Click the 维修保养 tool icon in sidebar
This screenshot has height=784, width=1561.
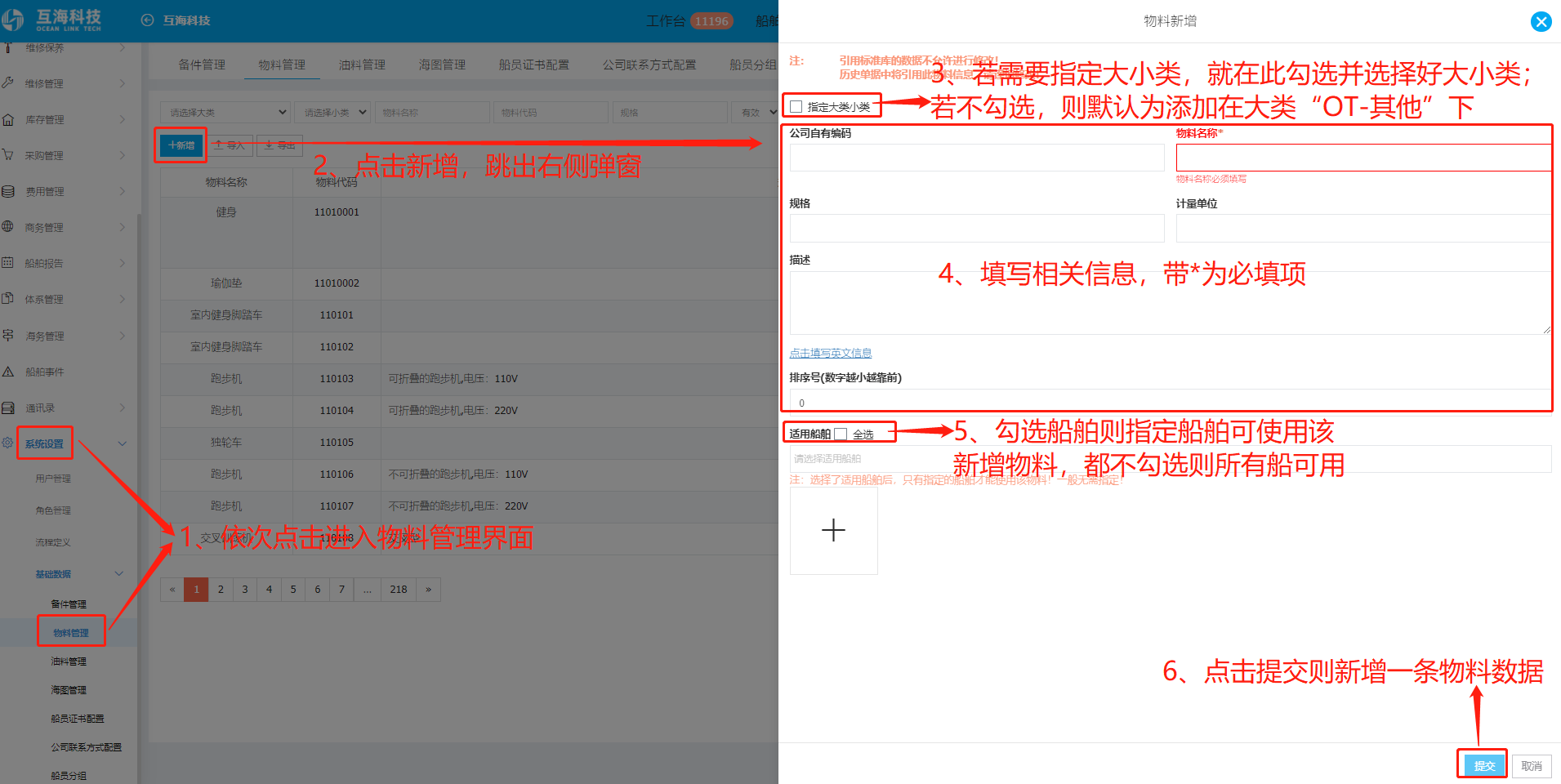tap(8, 47)
